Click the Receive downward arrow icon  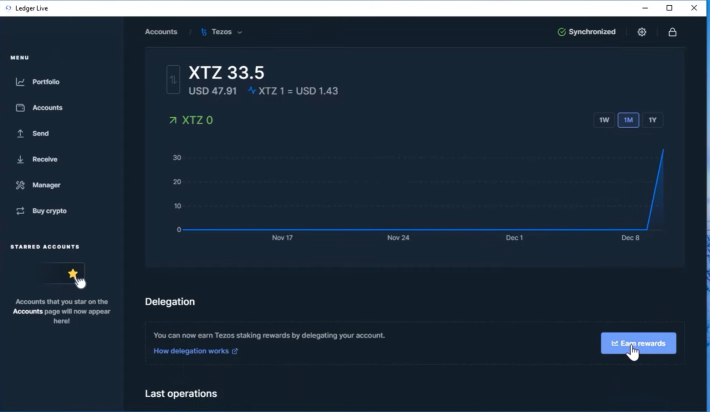(20, 159)
